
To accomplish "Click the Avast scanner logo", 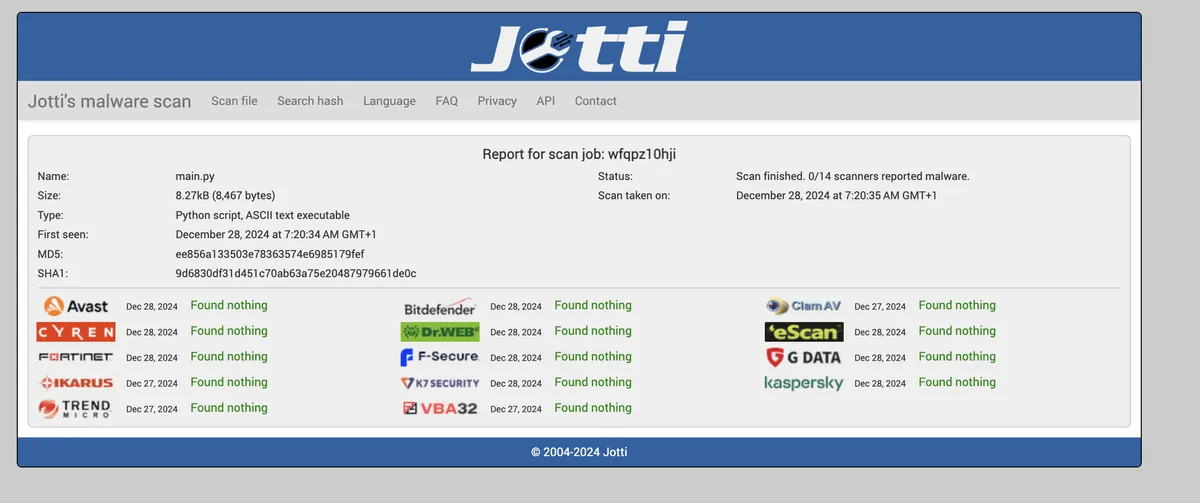I will [x=75, y=306].
